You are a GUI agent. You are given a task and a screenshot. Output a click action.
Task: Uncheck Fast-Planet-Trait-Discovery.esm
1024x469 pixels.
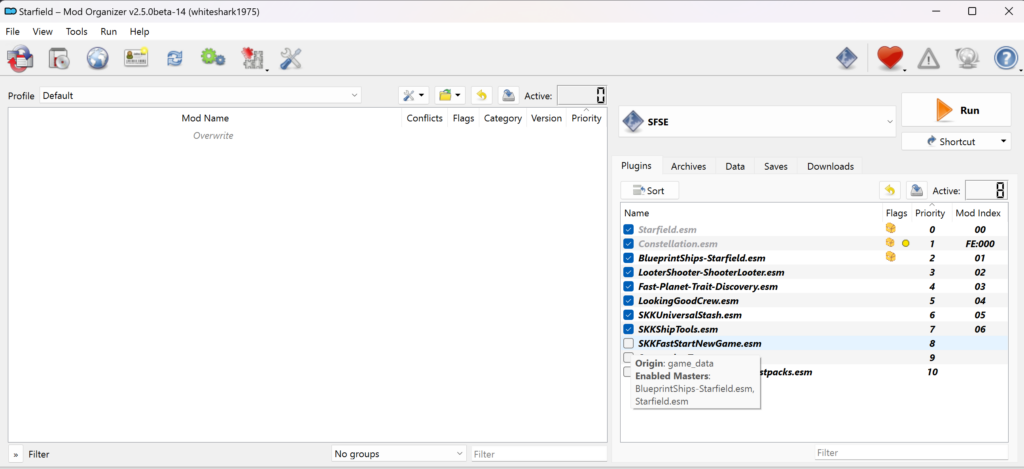[x=628, y=287]
